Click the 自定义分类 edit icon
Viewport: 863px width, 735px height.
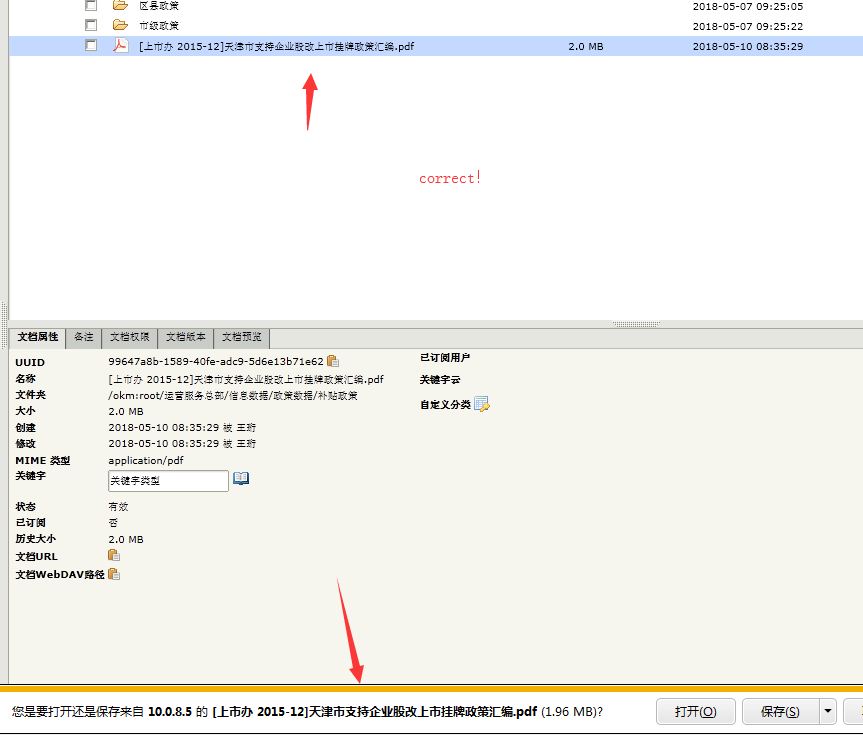tap(481, 404)
